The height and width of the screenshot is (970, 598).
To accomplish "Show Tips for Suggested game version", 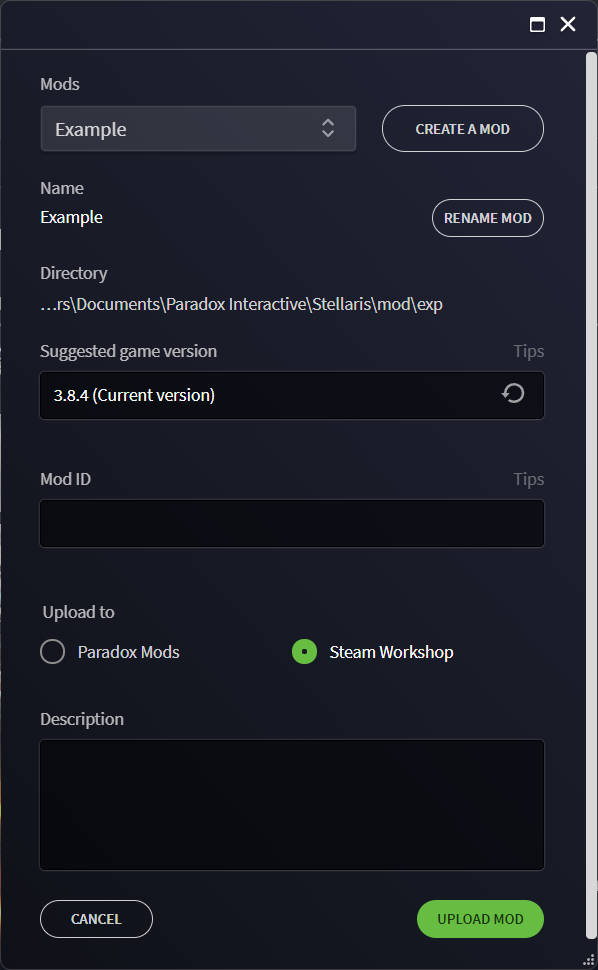I will coord(529,351).
